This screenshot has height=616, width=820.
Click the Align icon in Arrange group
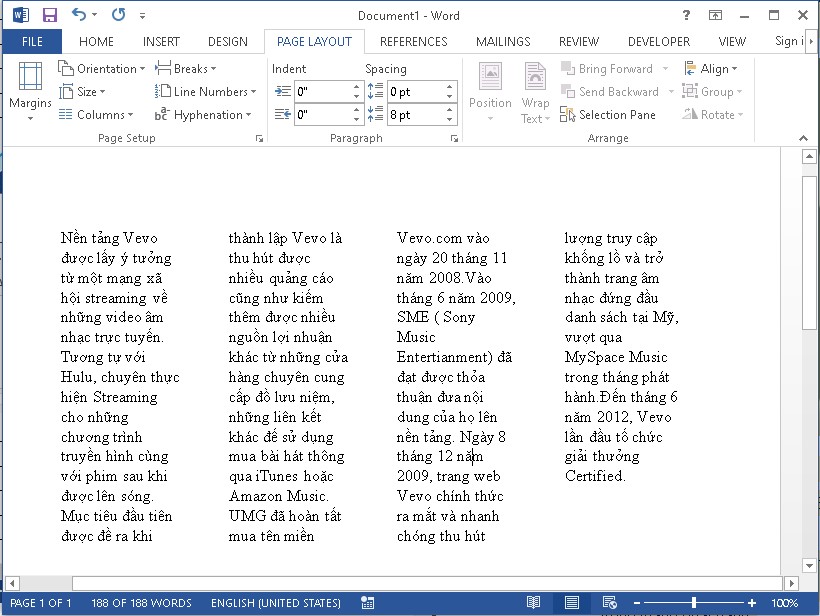click(x=712, y=68)
